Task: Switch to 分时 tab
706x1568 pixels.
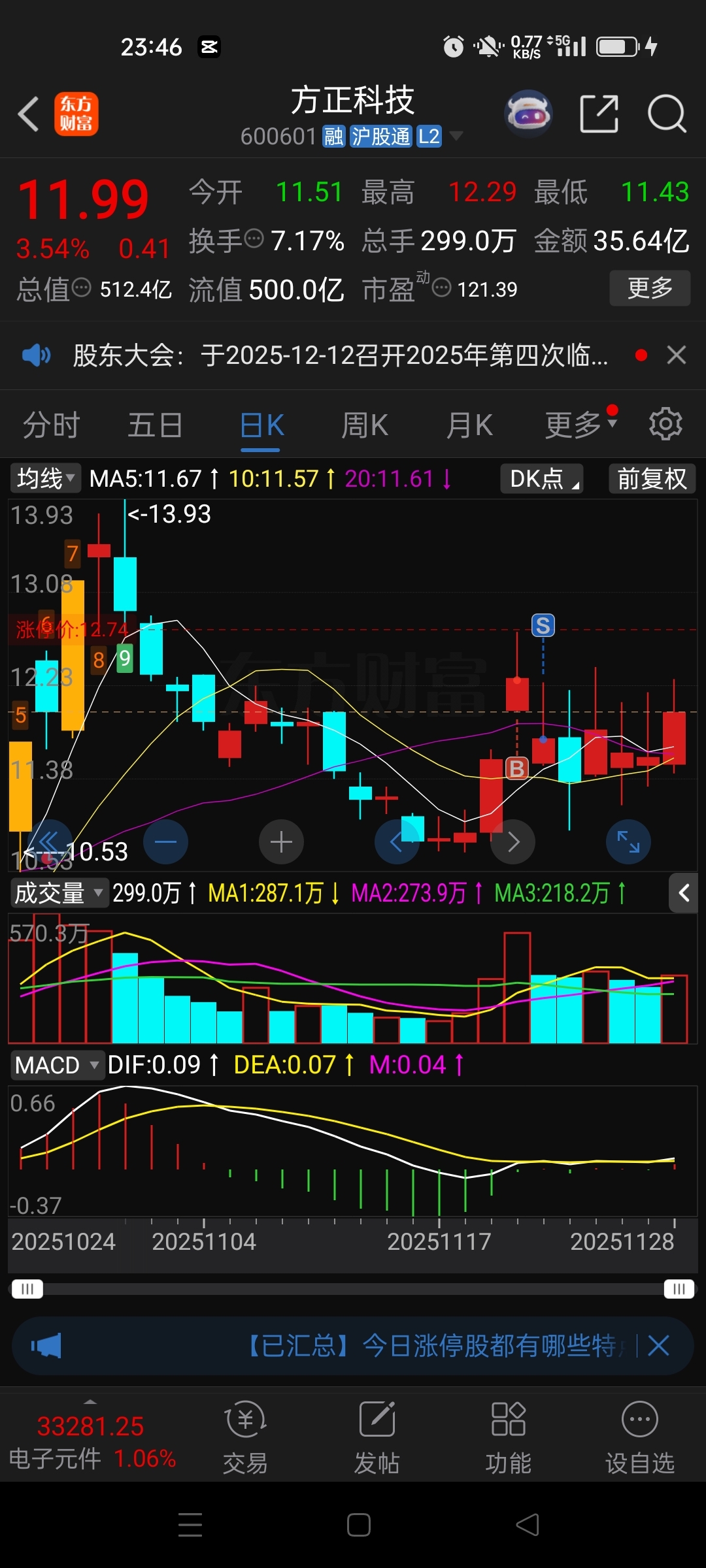Action: [51, 425]
